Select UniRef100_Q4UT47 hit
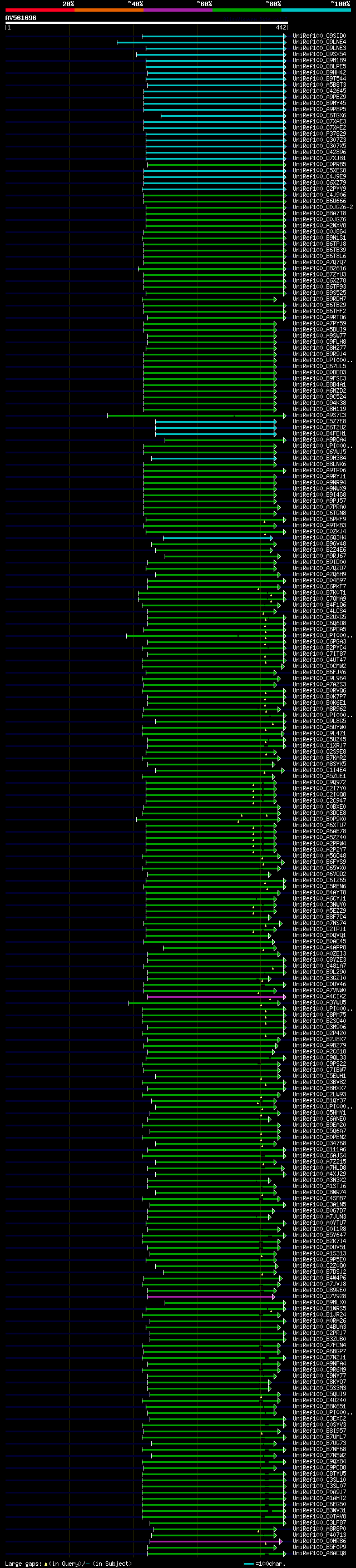Viewport: 356px width, 1568px height. [319, 660]
